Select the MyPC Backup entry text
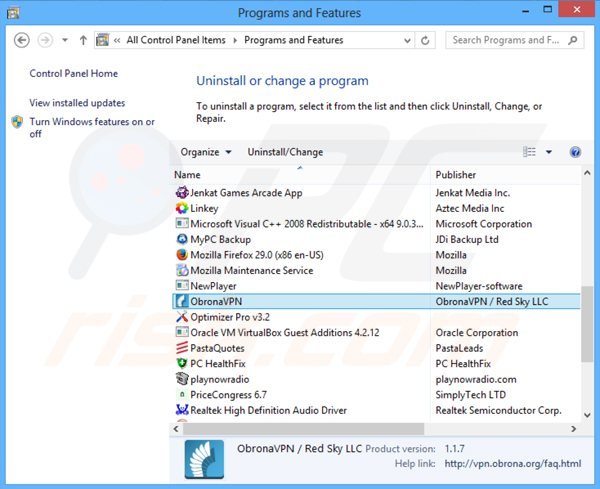This screenshot has width=600, height=489. (220, 240)
